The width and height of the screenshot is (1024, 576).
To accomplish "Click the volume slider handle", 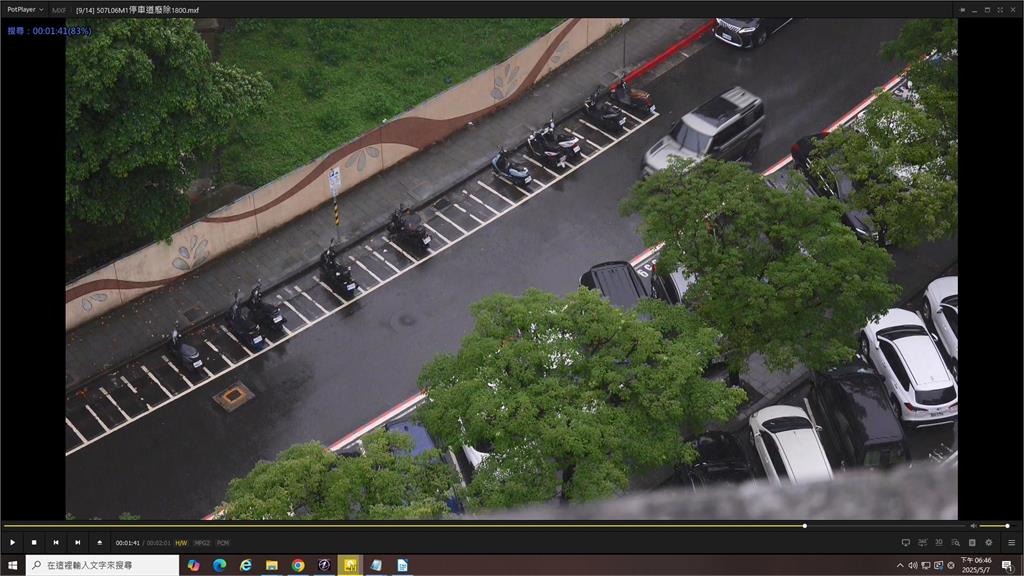I will tap(1008, 525).
